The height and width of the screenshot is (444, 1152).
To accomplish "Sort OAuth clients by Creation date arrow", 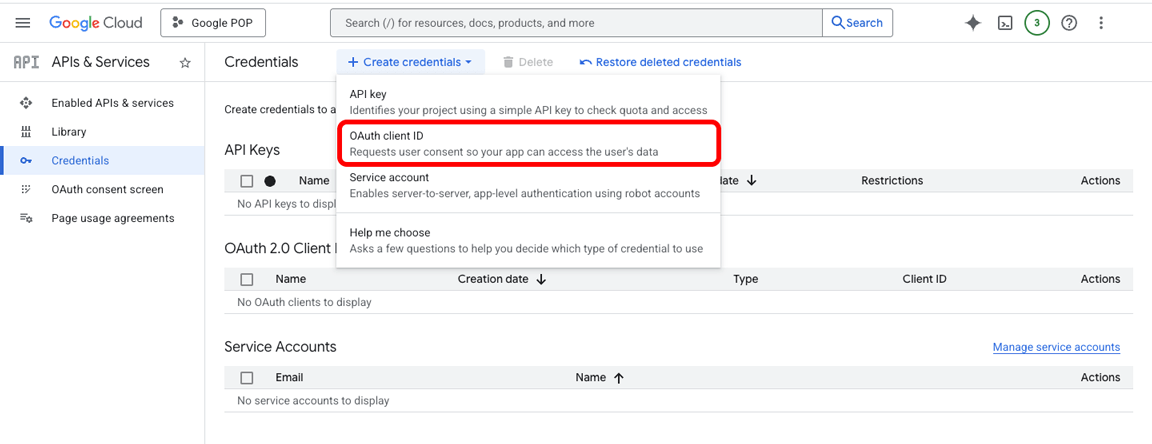I will coord(541,279).
